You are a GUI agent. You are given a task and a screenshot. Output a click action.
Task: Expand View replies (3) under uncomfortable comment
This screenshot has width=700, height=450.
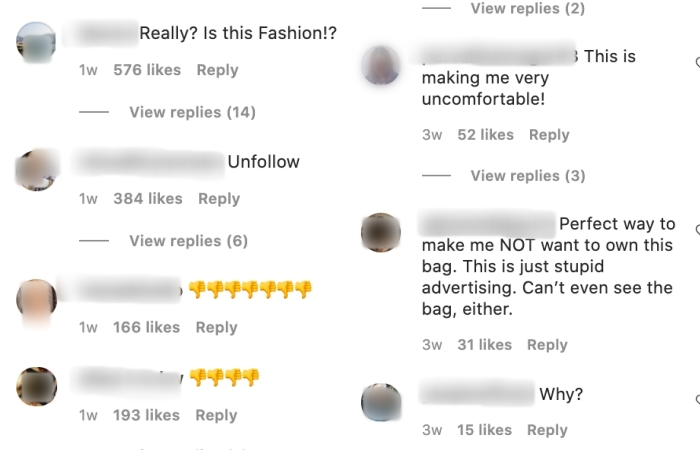point(528,176)
